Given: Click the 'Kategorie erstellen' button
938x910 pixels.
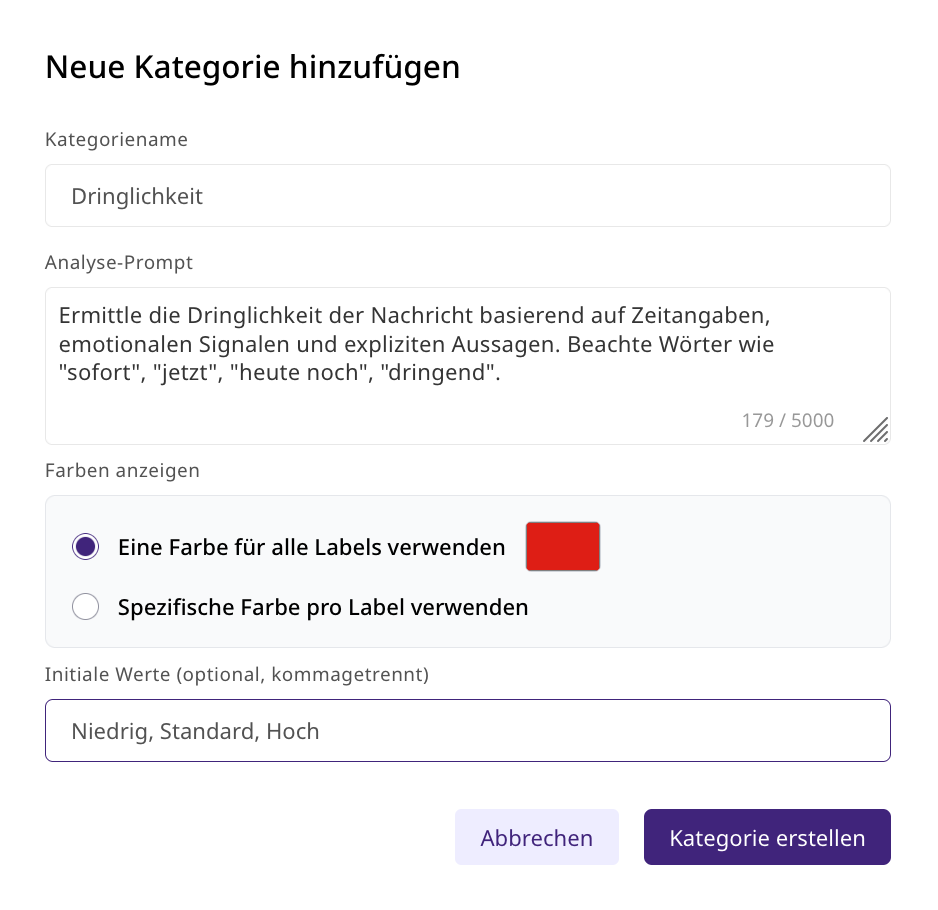Looking at the screenshot, I should click(x=767, y=837).
